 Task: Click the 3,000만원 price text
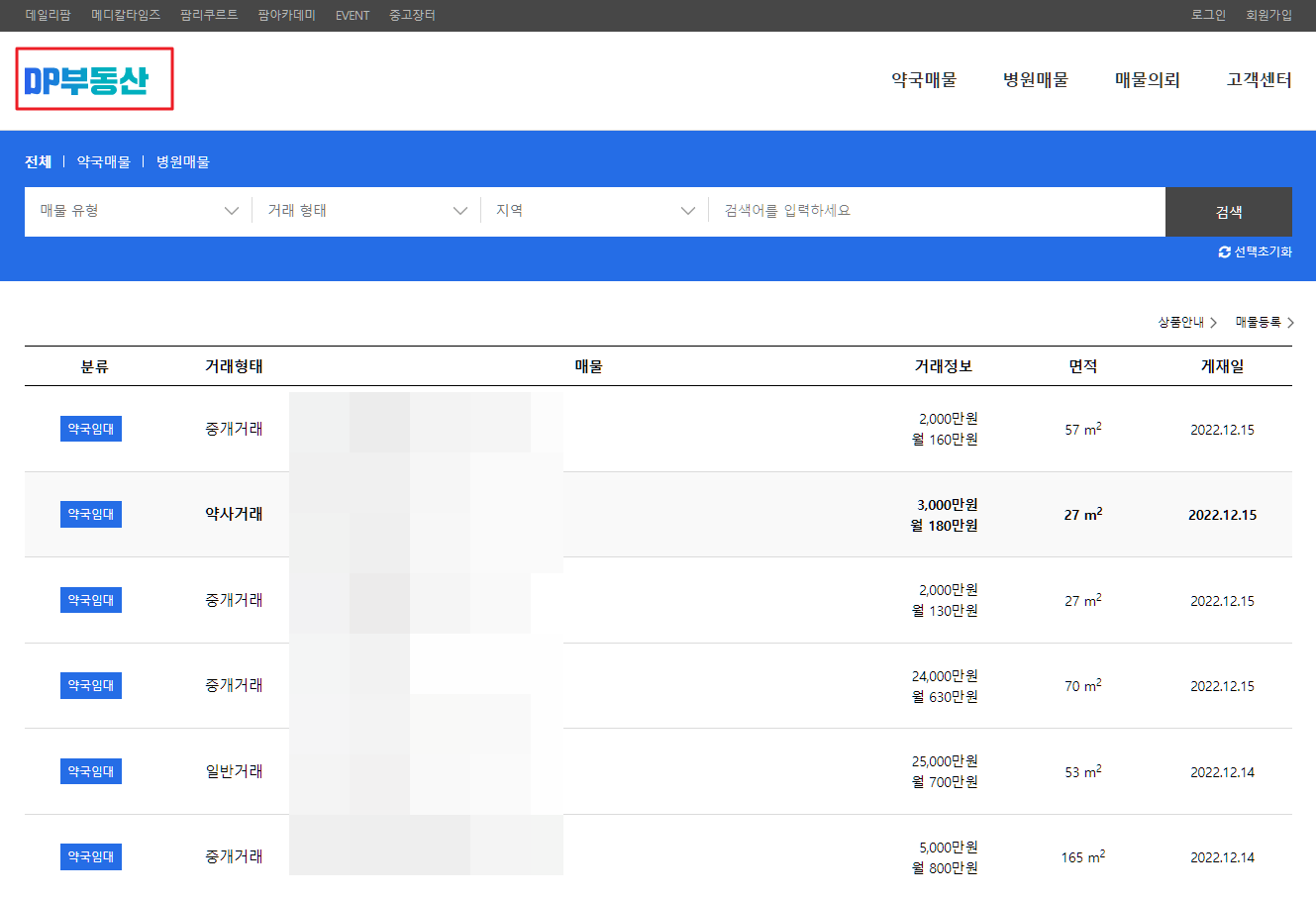pyautogui.click(x=948, y=505)
